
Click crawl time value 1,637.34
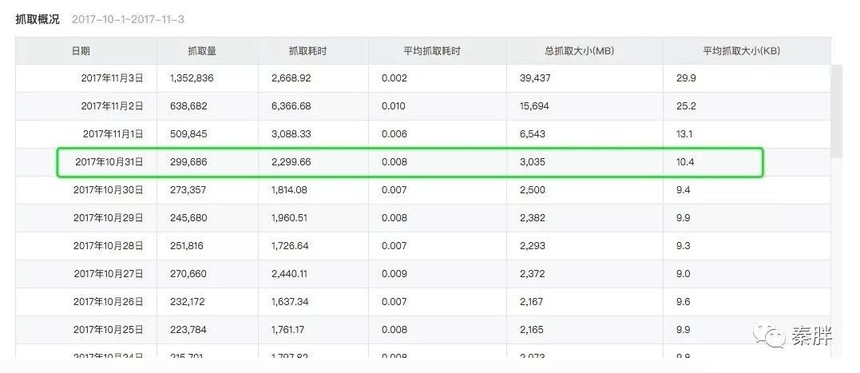tap(290, 302)
